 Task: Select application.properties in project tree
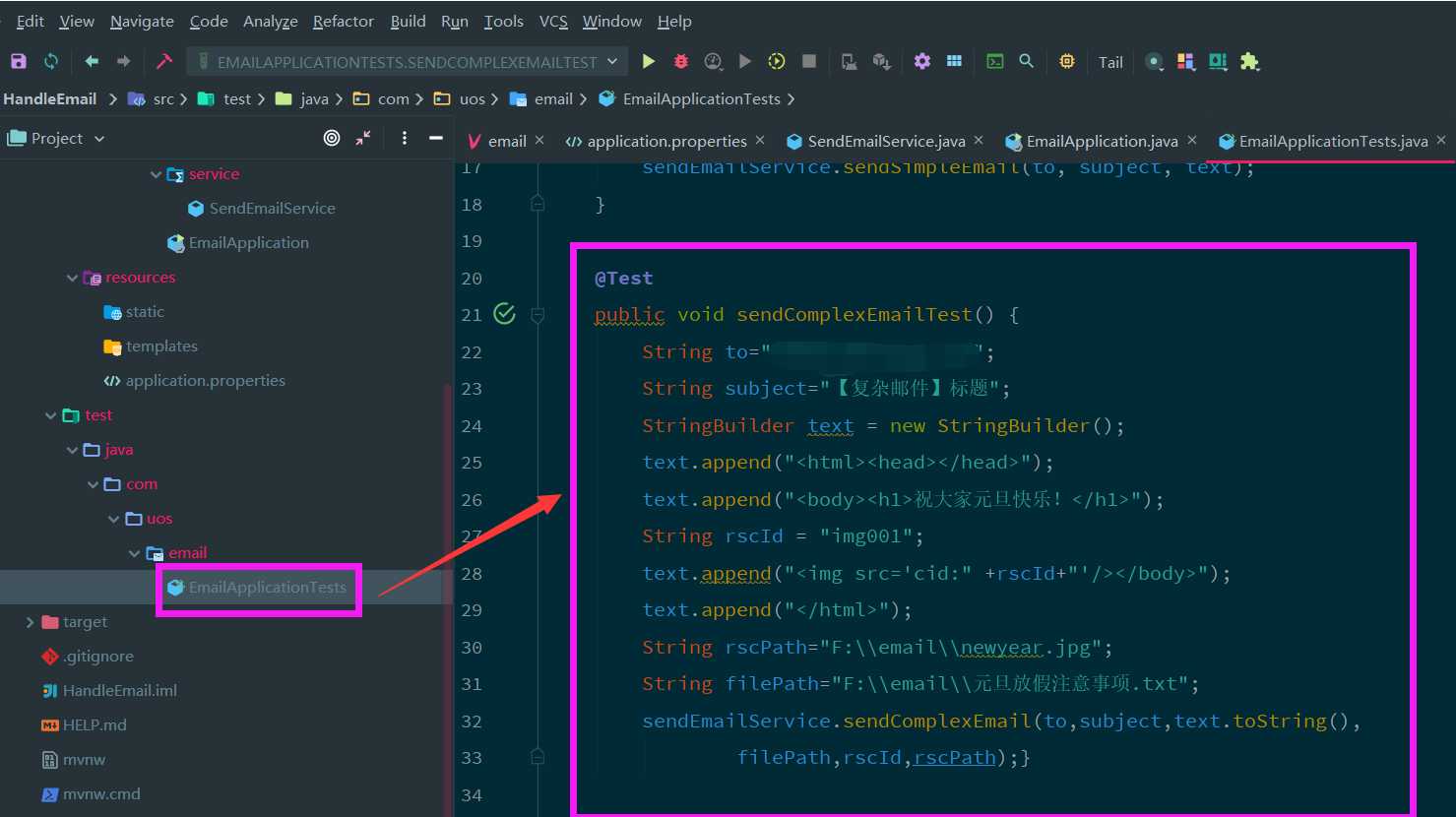click(x=205, y=381)
